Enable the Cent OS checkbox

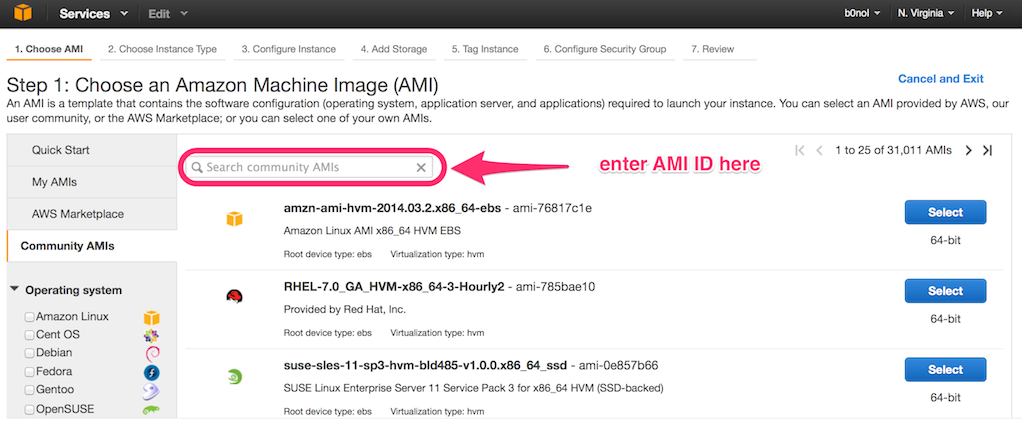(x=29, y=334)
